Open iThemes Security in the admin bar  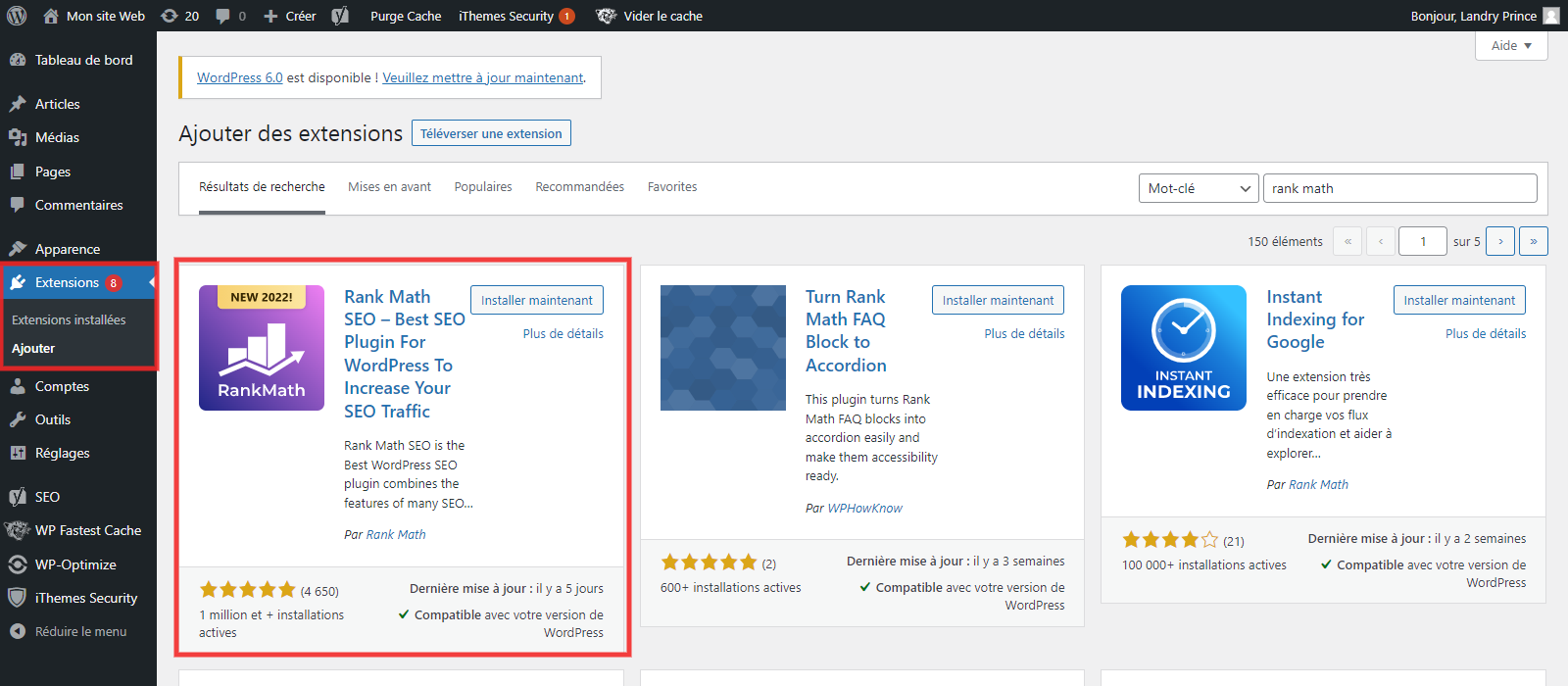click(516, 16)
